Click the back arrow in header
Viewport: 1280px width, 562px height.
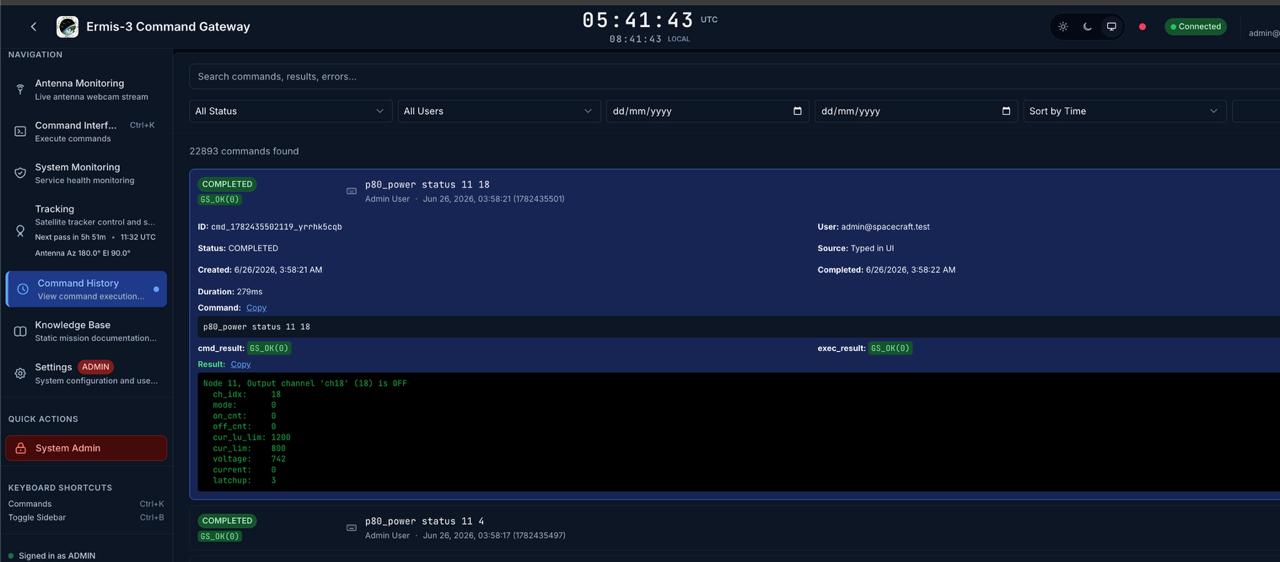[34, 27]
